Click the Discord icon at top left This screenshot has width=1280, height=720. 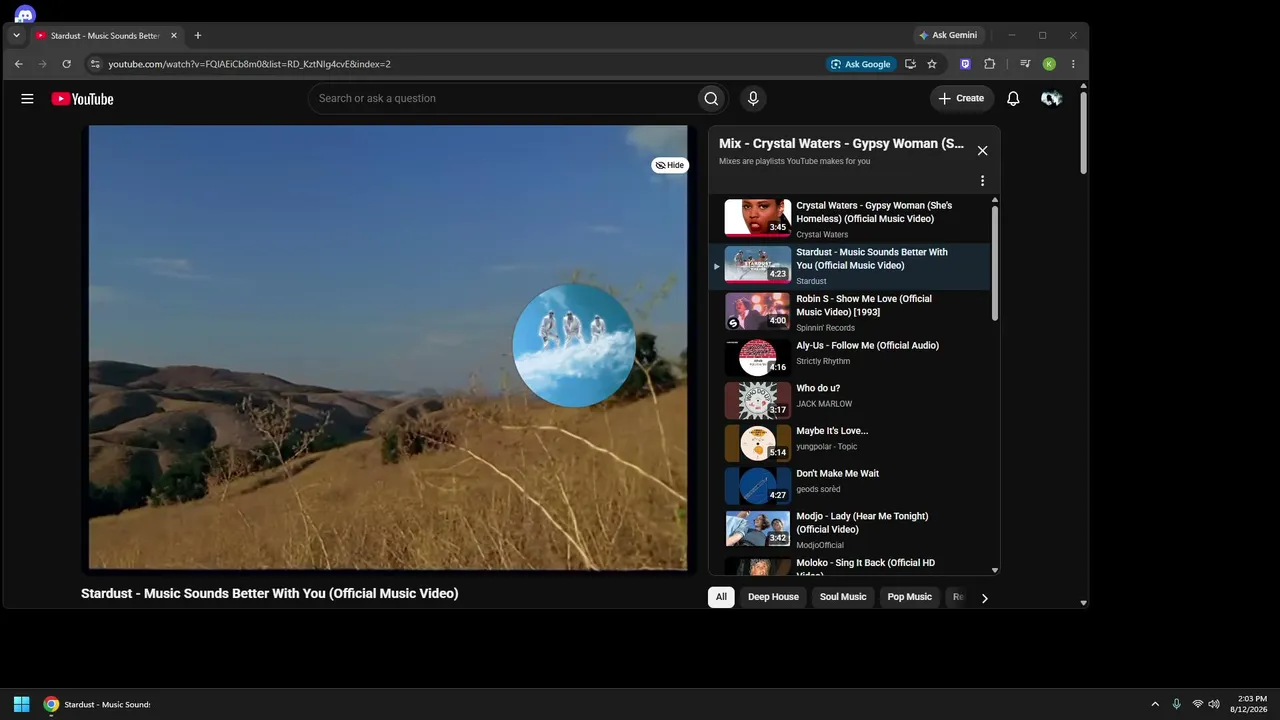(x=25, y=14)
